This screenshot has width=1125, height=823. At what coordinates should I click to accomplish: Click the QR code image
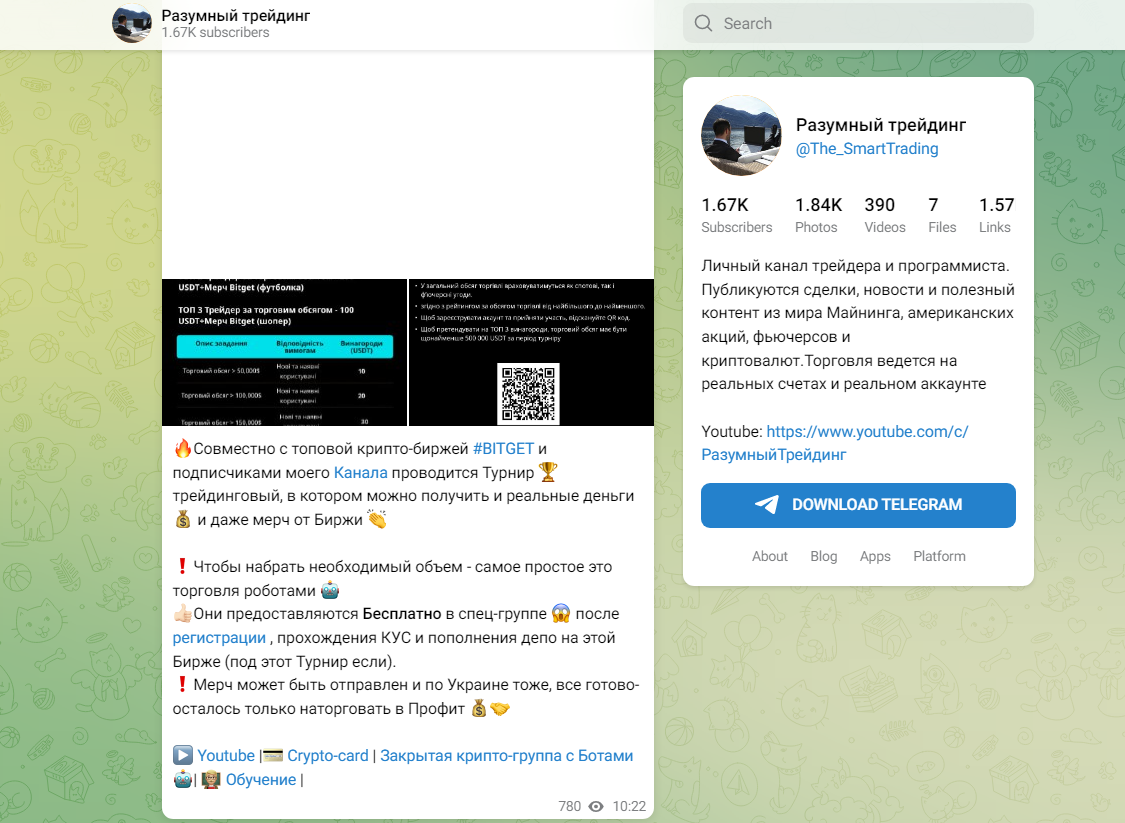528,393
